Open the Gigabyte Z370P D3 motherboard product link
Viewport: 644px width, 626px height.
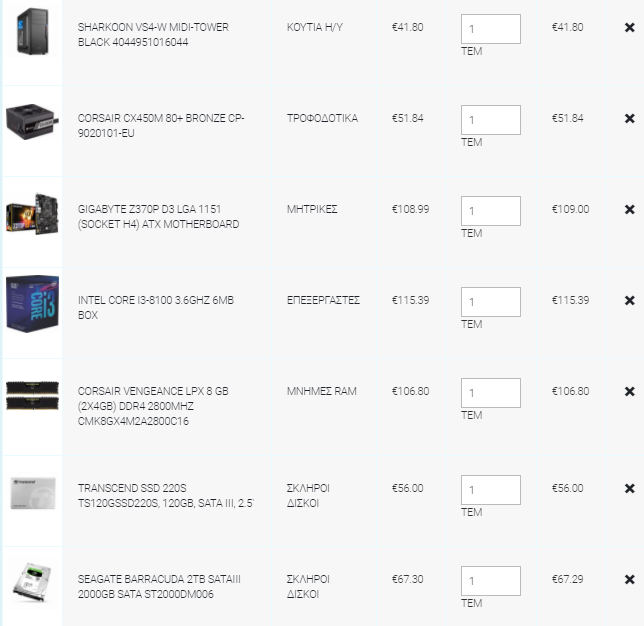159,217
